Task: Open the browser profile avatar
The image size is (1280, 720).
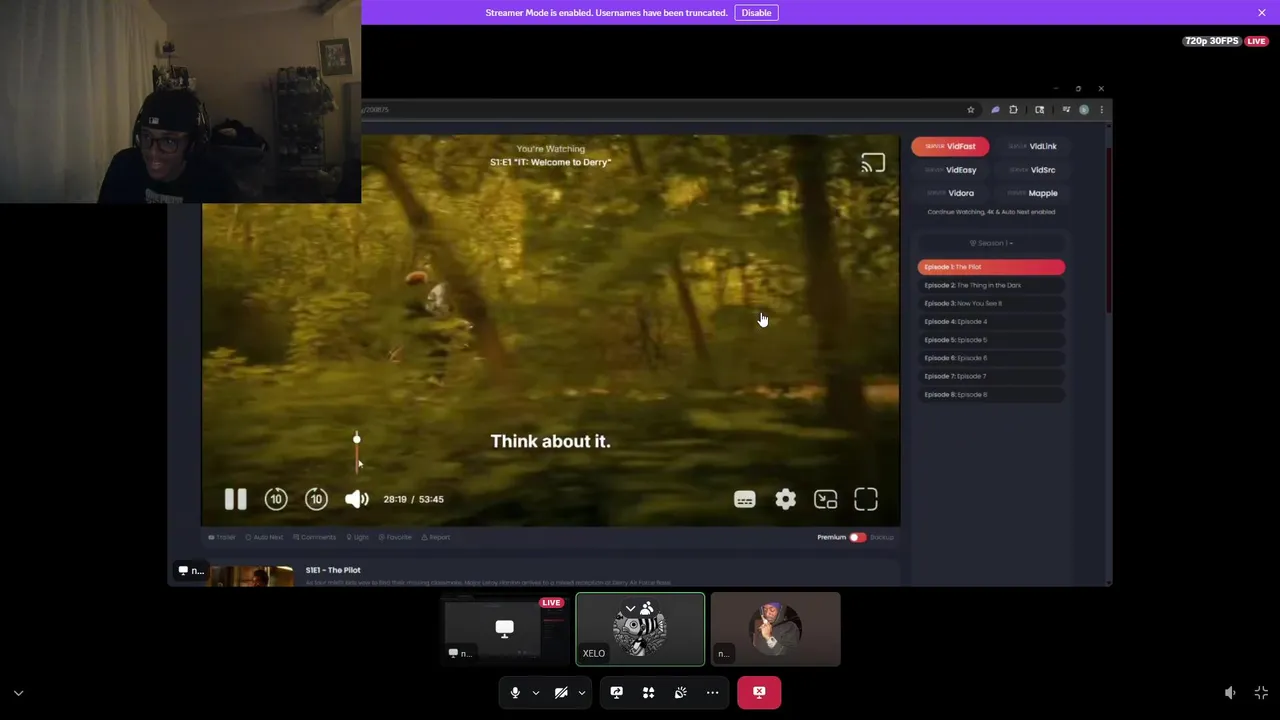Action: click(x=1084, y=110)
